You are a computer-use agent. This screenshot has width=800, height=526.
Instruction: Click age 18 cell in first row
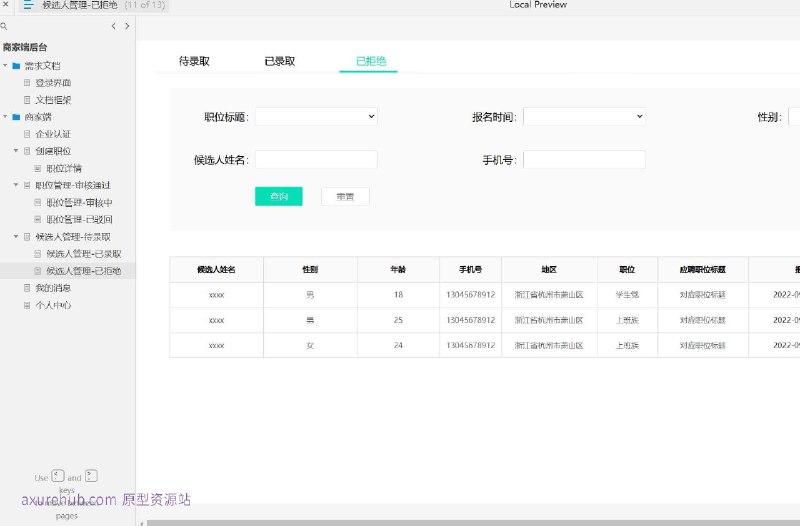[398, 295]
